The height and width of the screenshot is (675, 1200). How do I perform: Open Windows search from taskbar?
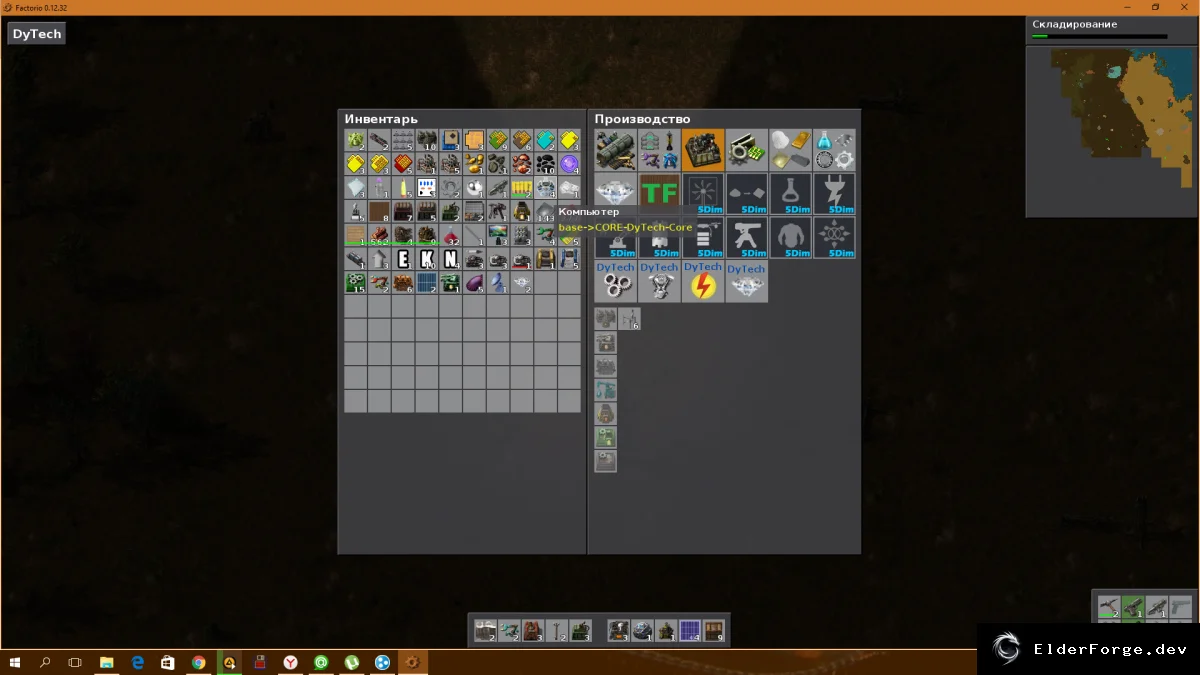coord(45,662)
